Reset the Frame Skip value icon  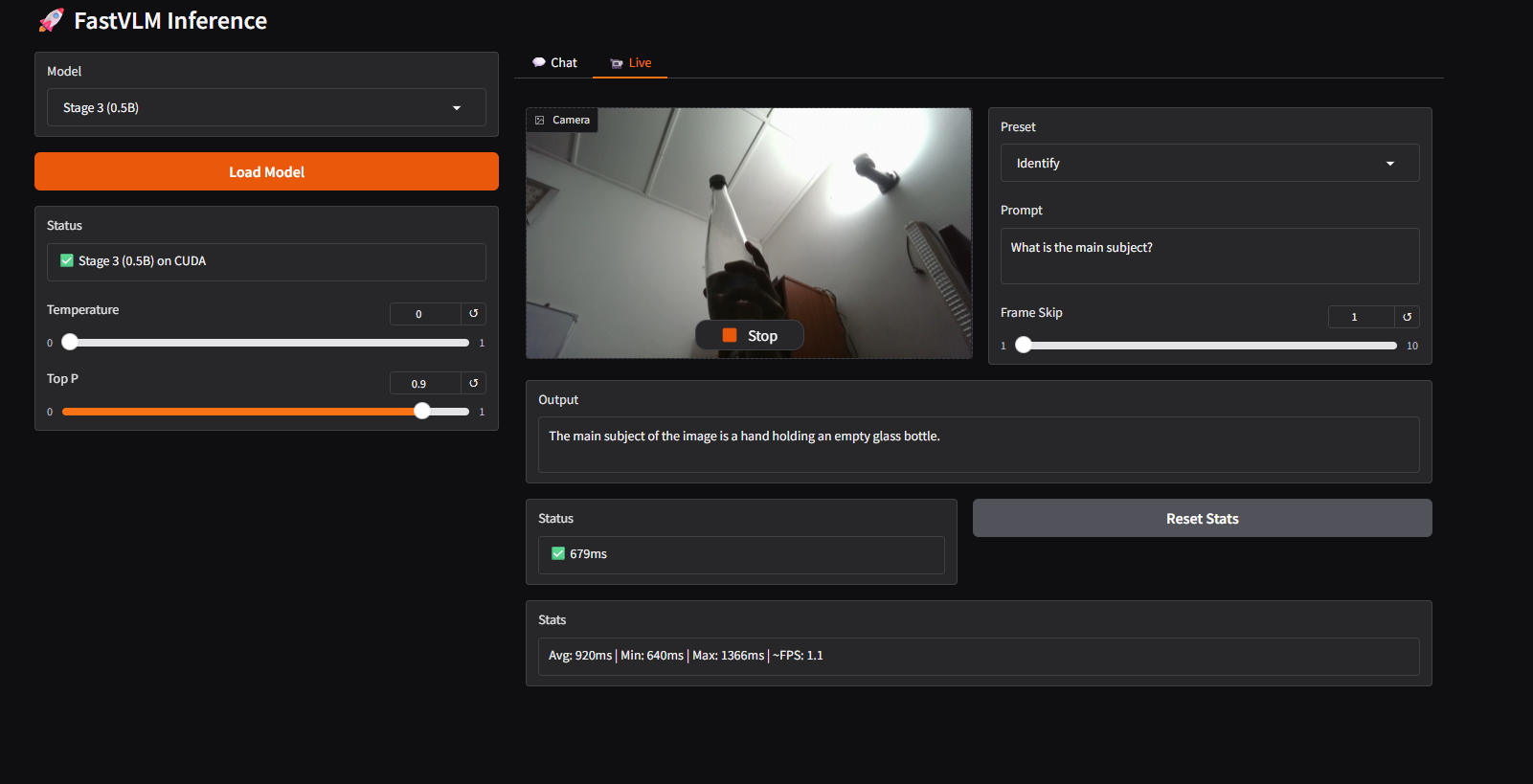click(1407, 317)
